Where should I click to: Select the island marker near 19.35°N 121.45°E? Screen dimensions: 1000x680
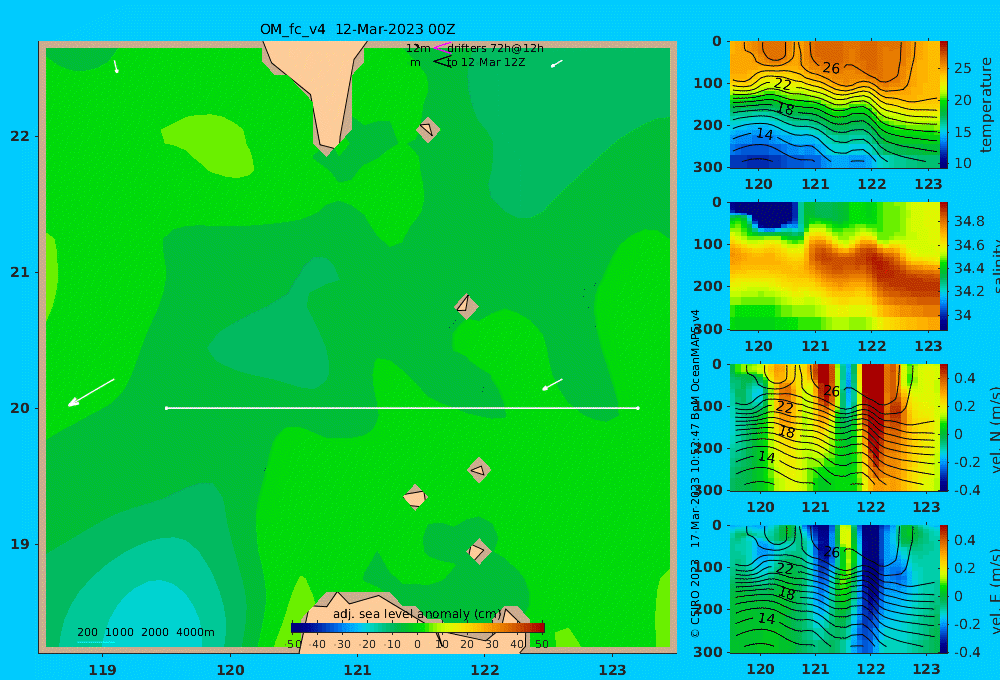(x=415, y=497)
